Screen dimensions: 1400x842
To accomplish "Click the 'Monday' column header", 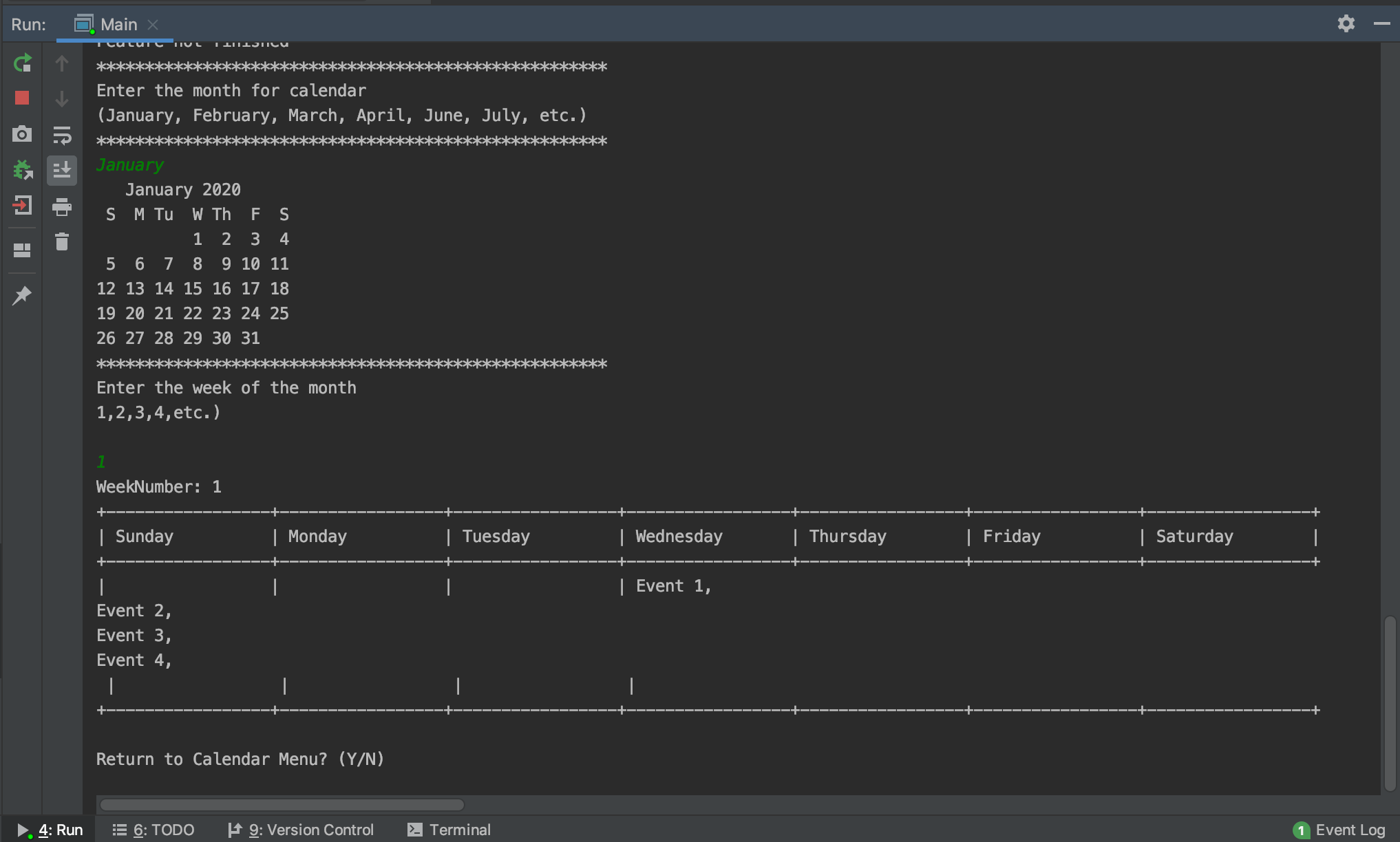I will coord(317,537).
